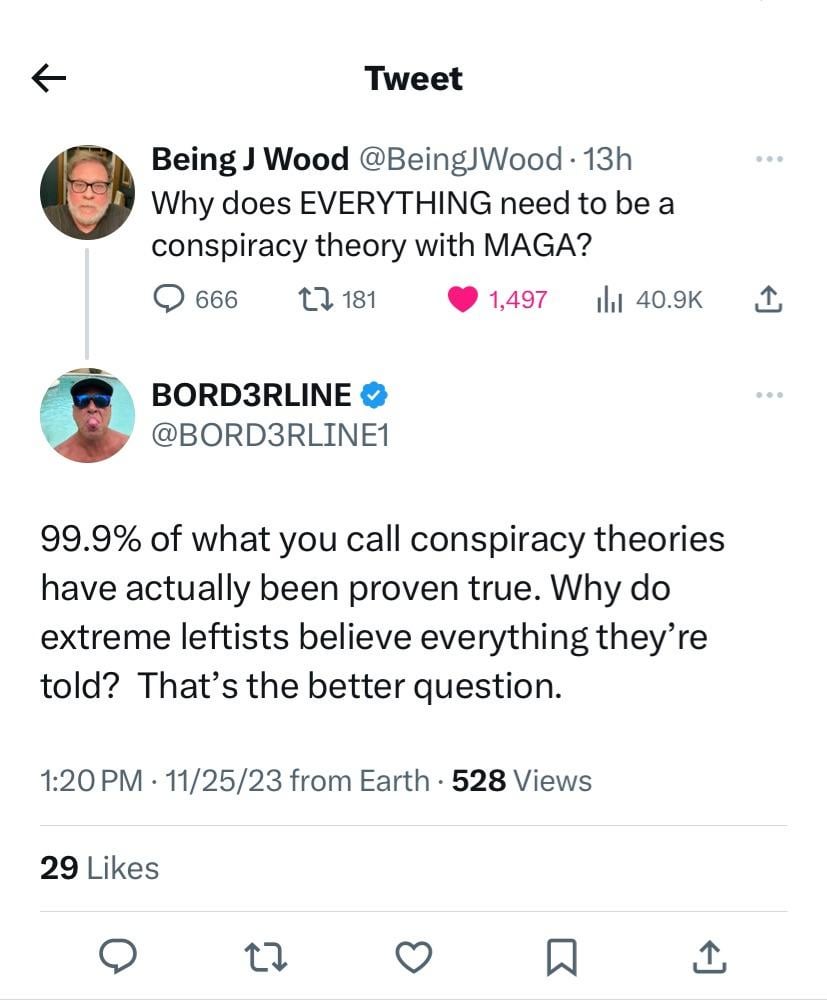
Task: Open BORD3RLINE's profile picture
Action: coord(87,416)
